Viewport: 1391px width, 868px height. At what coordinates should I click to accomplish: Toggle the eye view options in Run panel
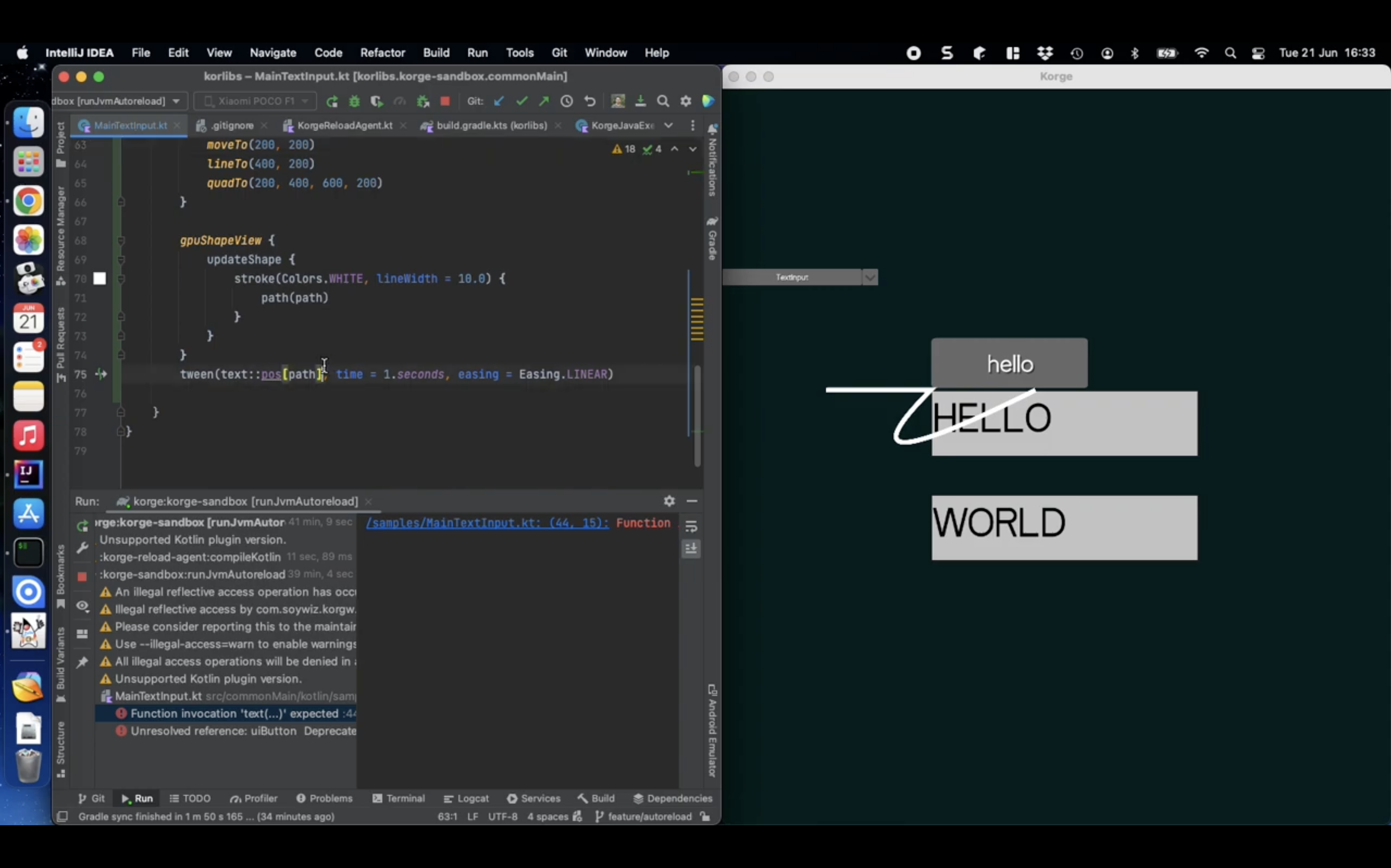(x=83, y=606)
